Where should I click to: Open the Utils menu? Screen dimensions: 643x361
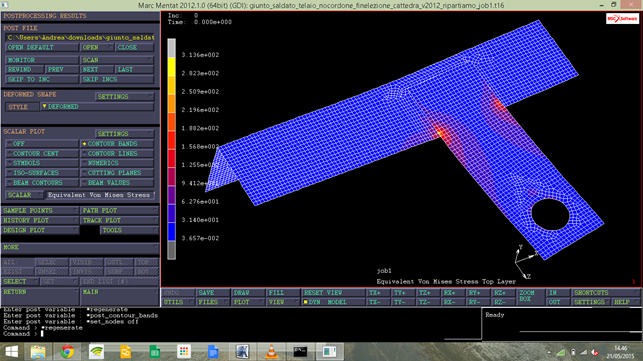point(178,302)
